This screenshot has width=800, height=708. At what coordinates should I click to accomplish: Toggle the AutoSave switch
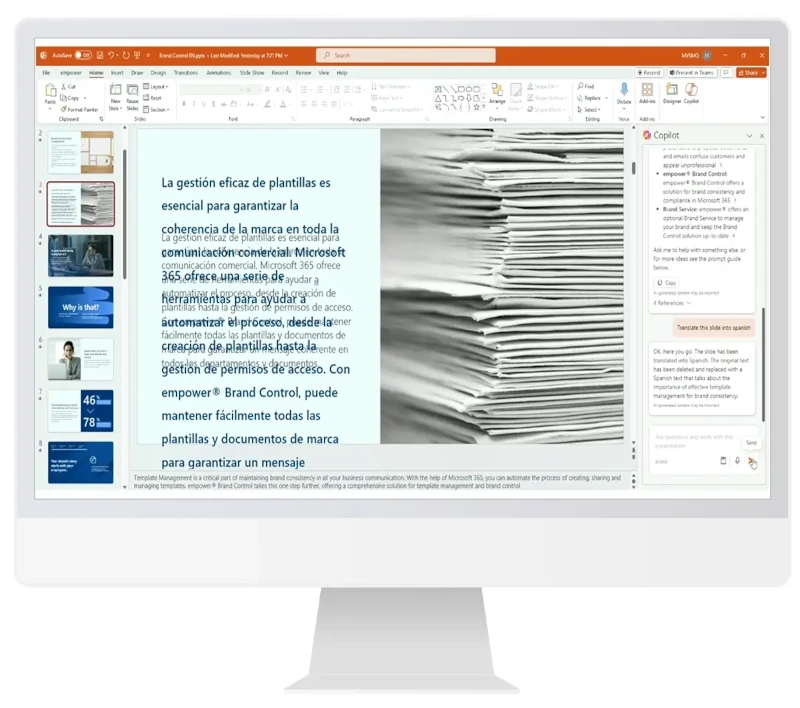click(83, 55)
